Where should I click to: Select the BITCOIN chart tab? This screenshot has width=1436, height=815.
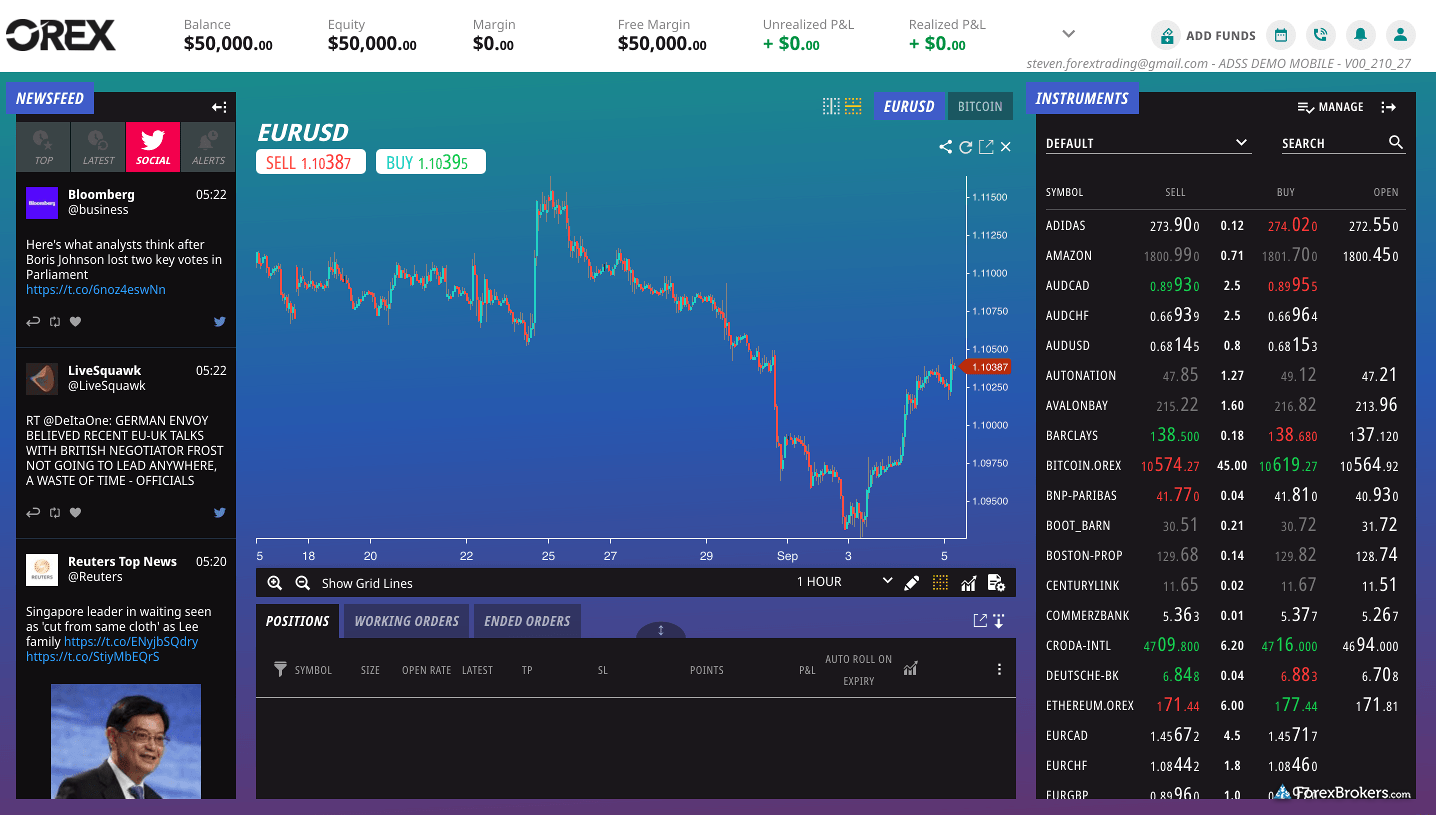point(980,106)
